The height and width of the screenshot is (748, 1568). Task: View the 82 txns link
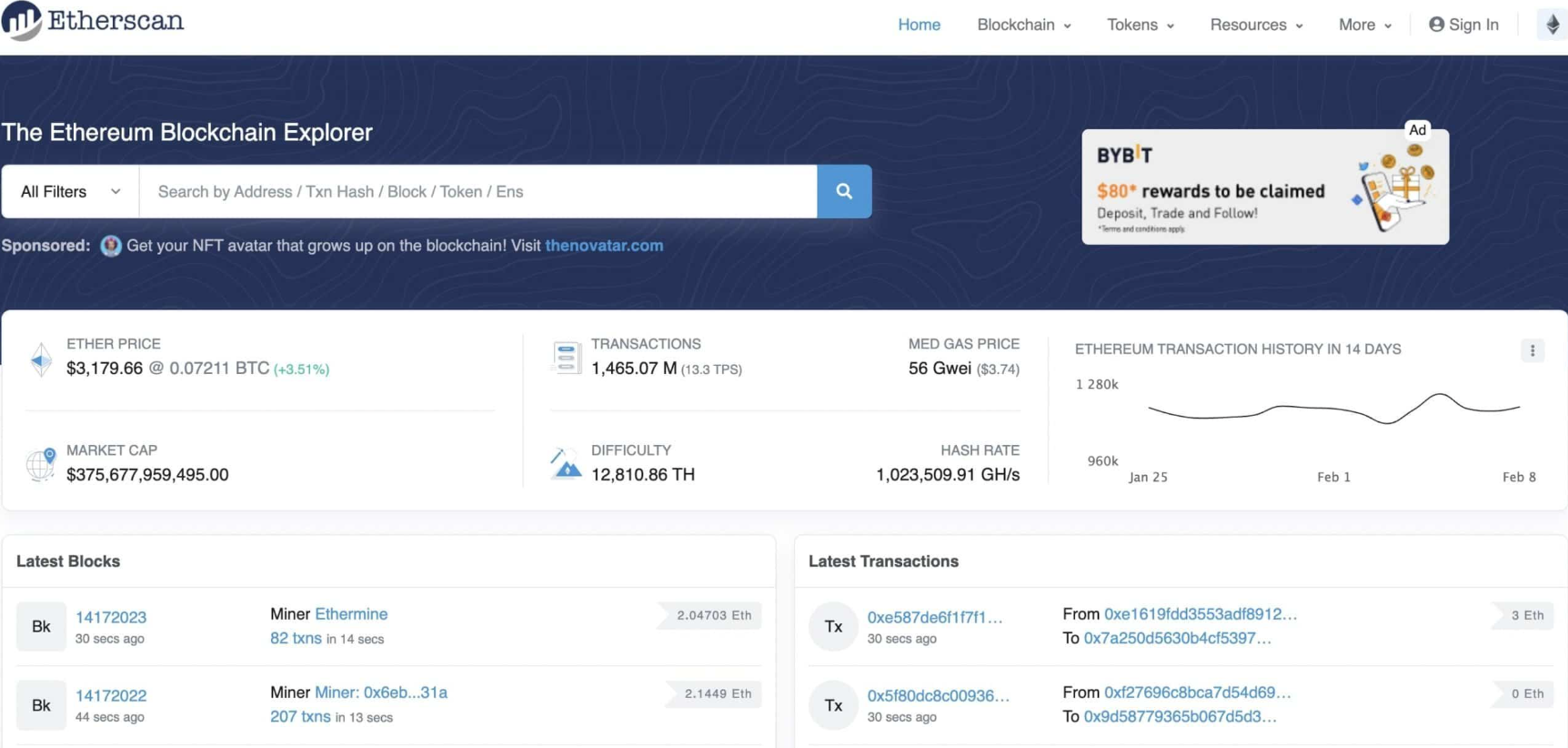[296, 638]
